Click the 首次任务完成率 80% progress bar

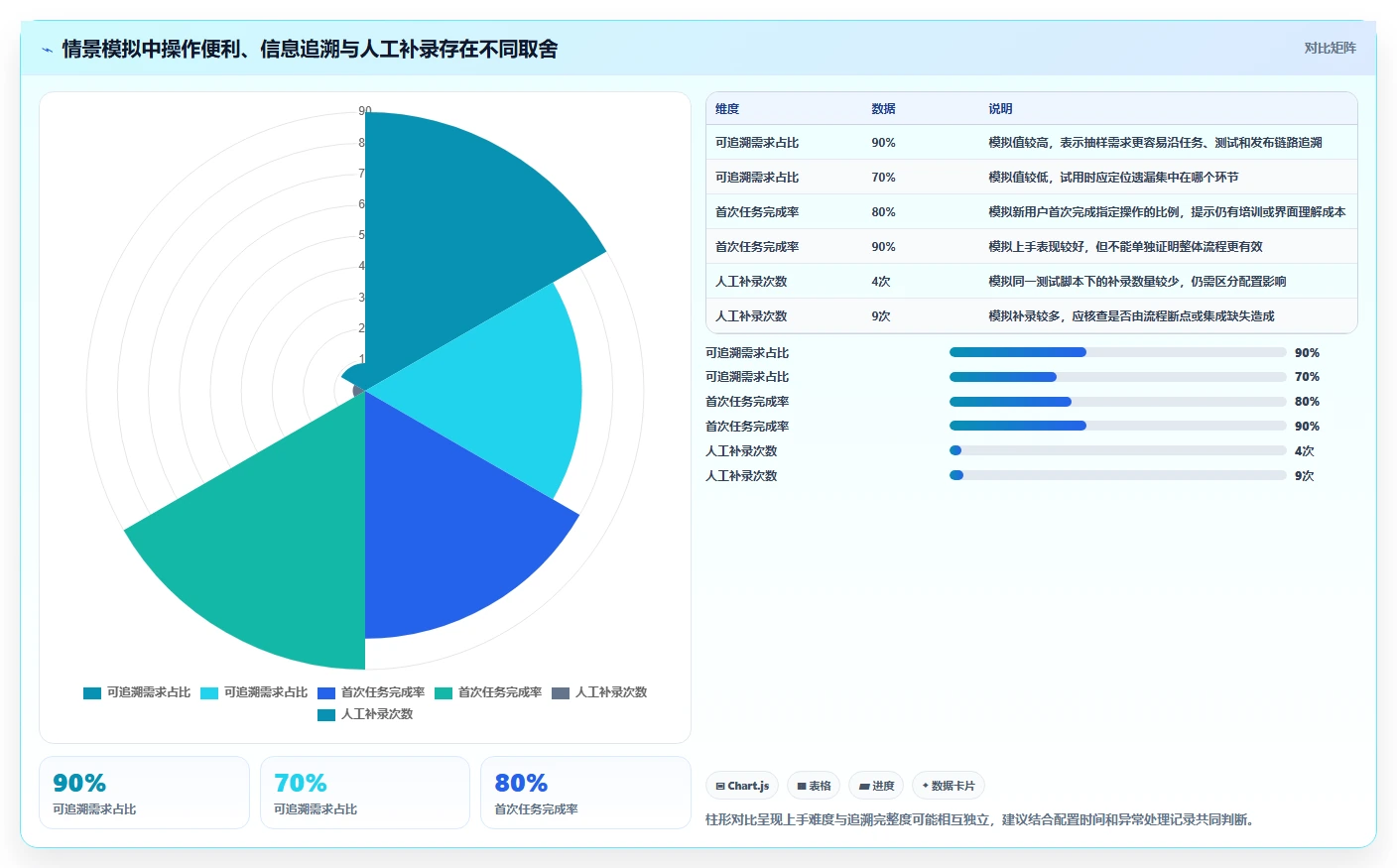[x=1117, y=402]
